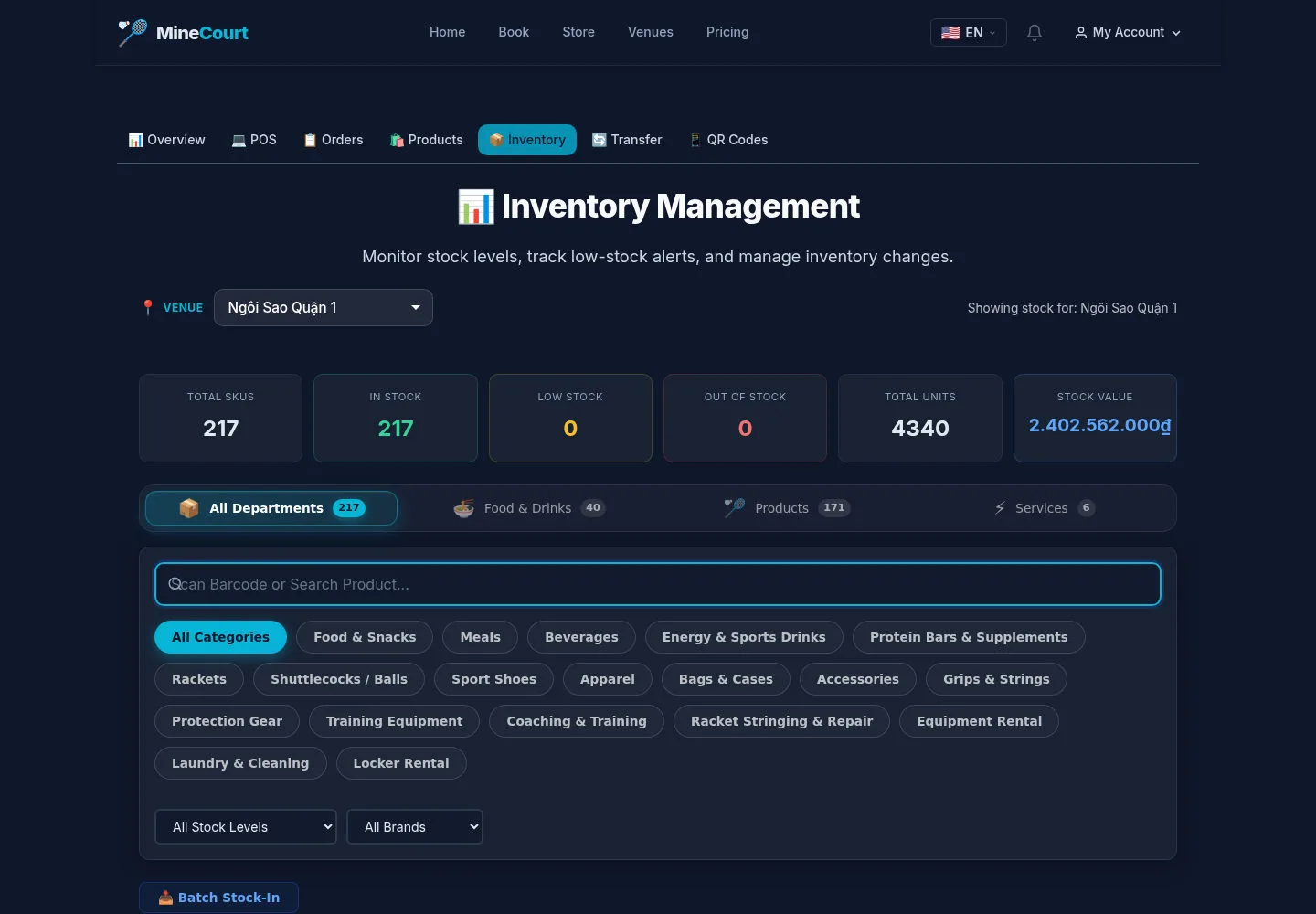Filter by Shuttlecocks / Balls category
Screen dimensions: 1316x914
coord(339,679)
